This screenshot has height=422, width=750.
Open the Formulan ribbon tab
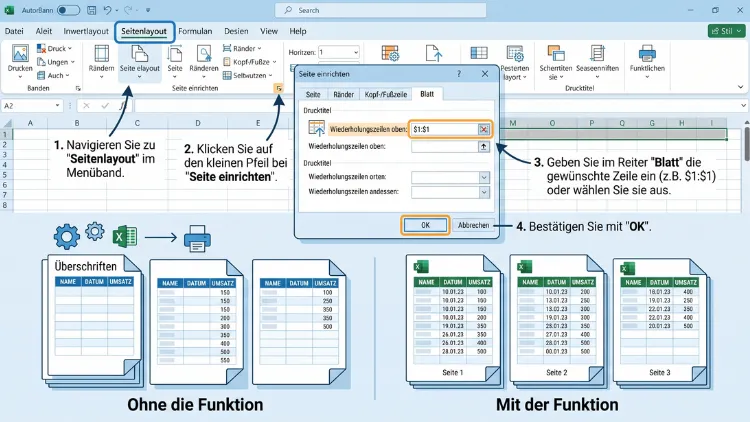[x=195, y=31]
